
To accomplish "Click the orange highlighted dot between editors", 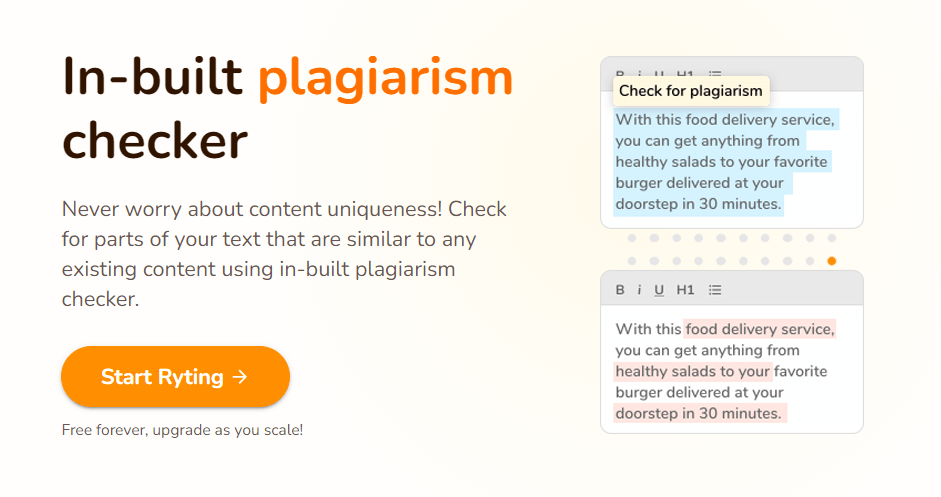I will pyautogui.click(x=832, y=261).
